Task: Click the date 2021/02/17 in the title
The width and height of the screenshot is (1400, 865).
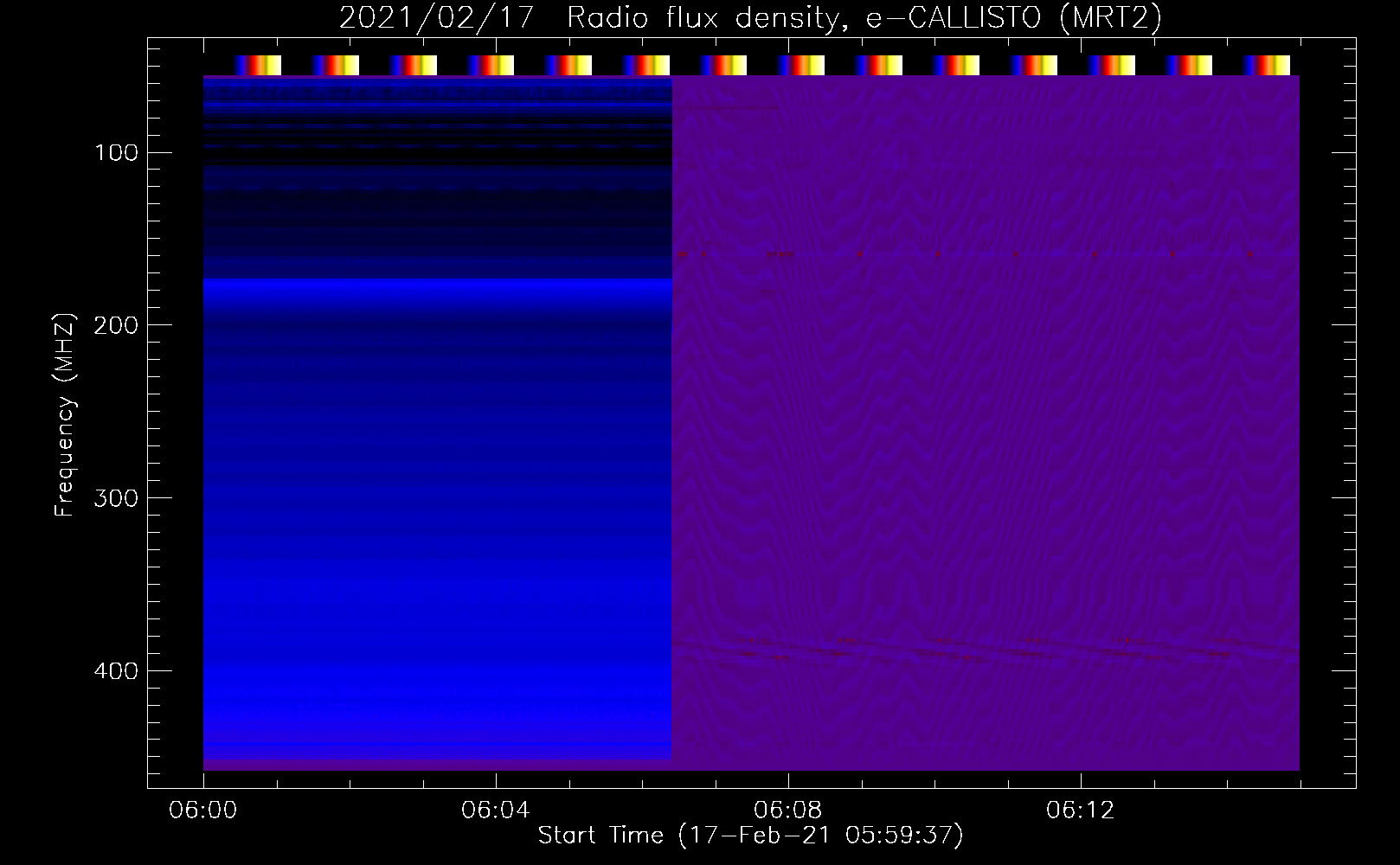Action: (436, 18)
